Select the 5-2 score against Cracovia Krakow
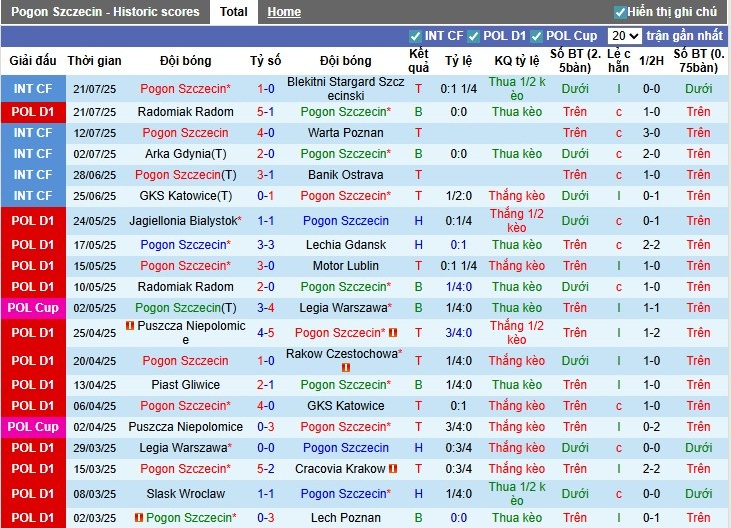This screenshot has height=528, width=731. [266, 468]
